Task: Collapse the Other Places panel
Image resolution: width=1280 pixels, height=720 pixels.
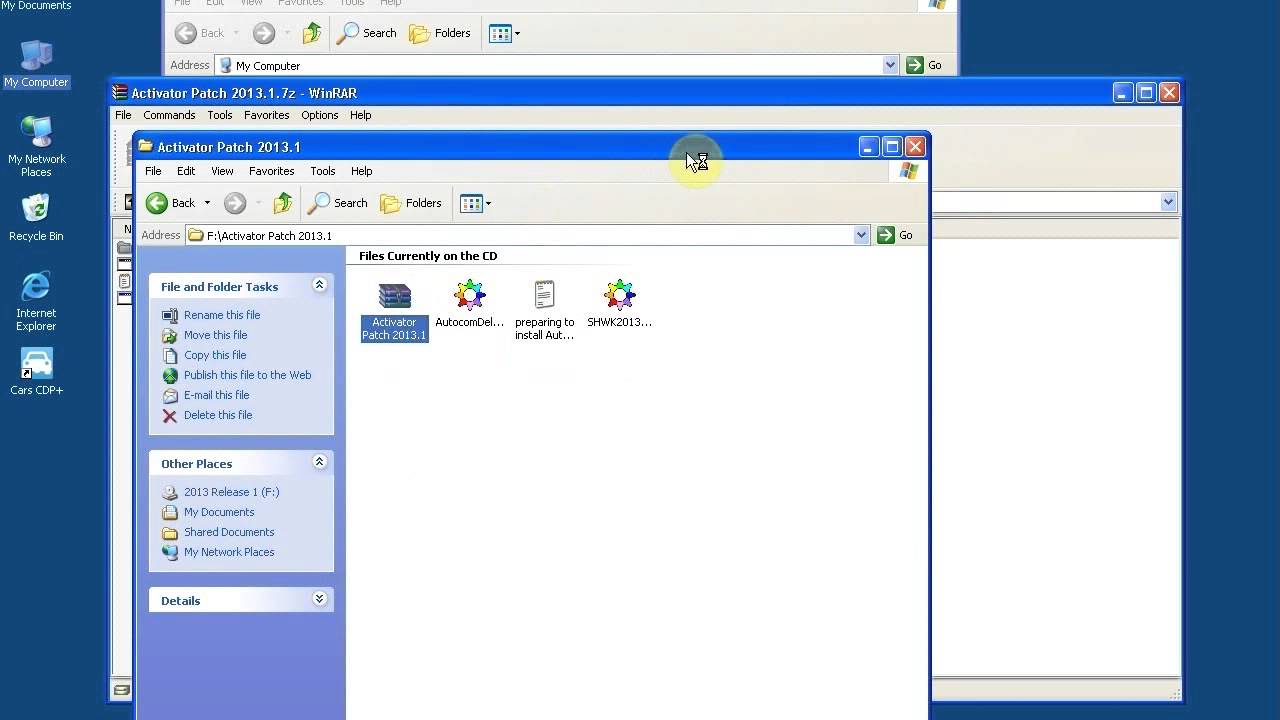Action: pos(319,462)
